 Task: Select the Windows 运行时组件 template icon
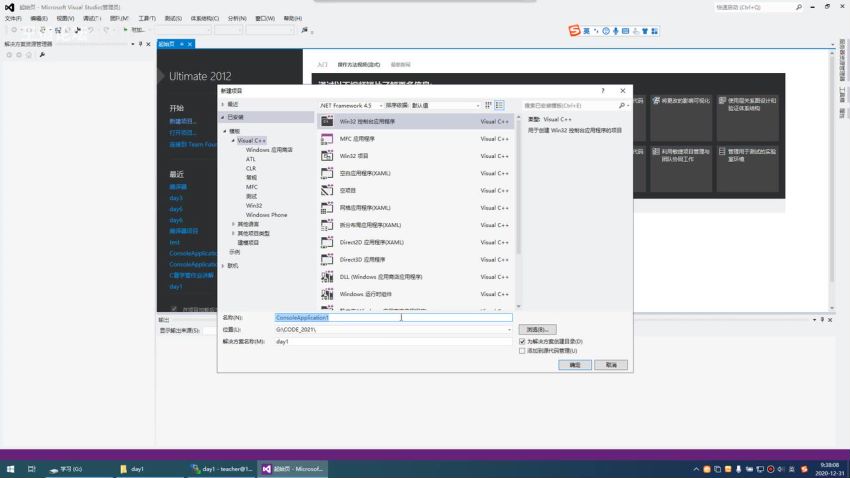pos(327,294)
